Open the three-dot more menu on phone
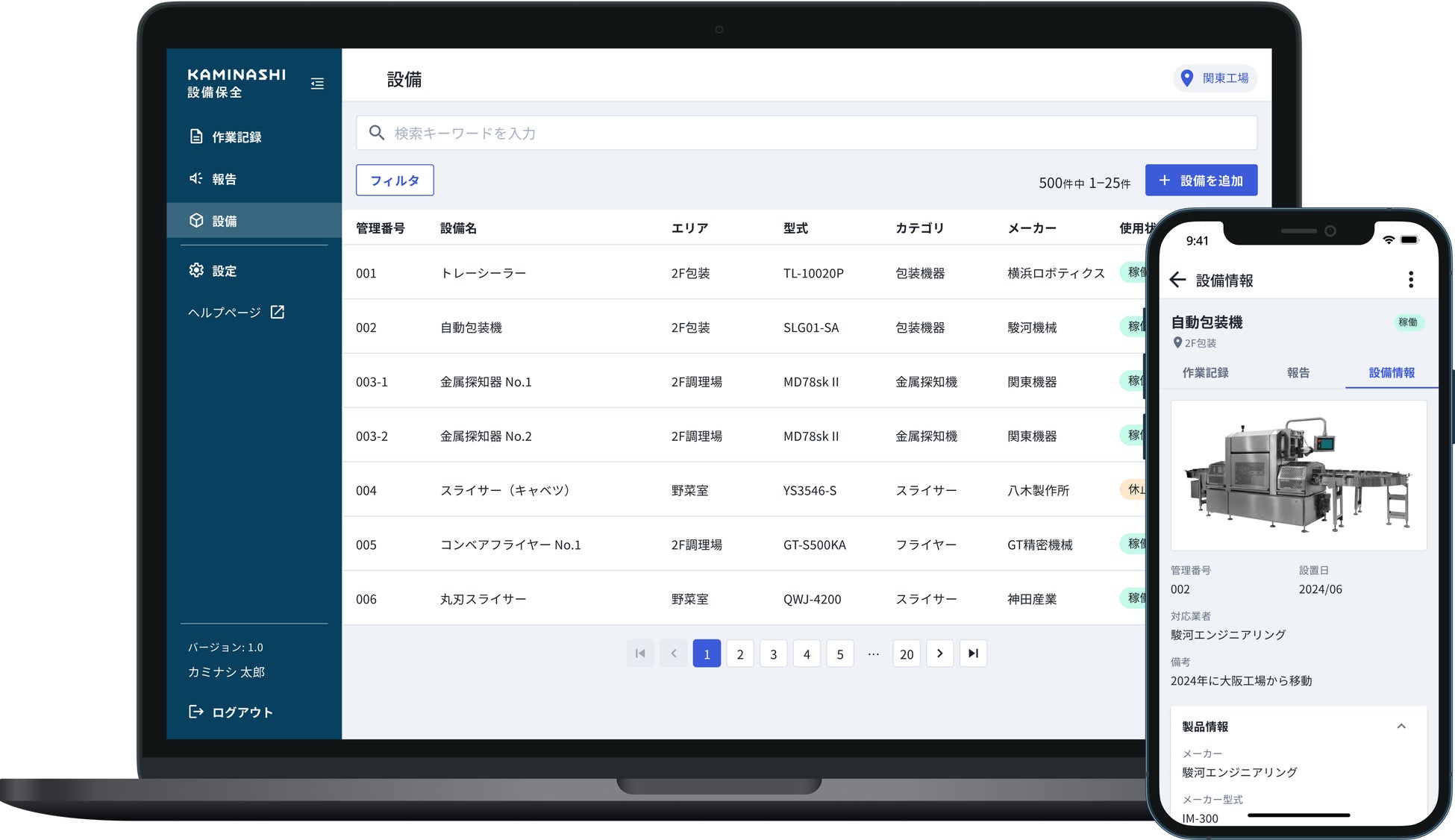The height and width of the screenshot is (840, 1455). (1410, 280)
